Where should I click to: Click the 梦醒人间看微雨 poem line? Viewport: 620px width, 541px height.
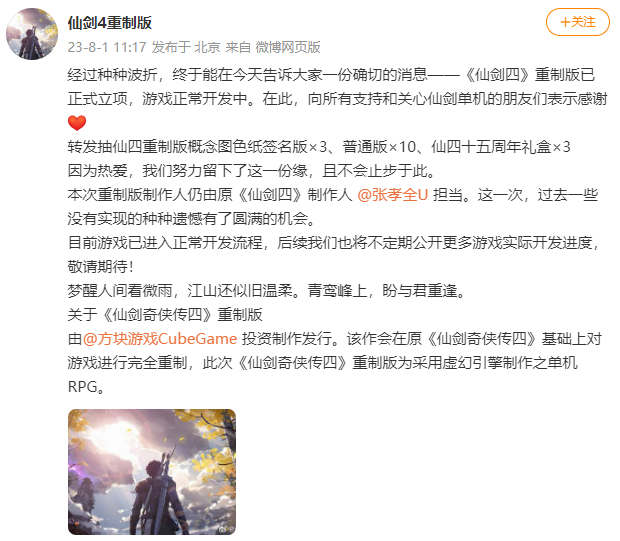(268, 291)
